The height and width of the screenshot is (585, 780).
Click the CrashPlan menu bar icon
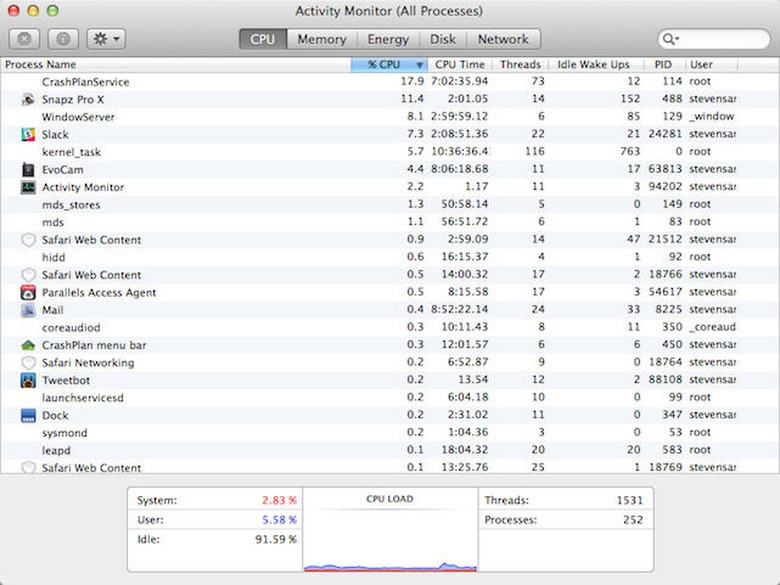pyautogui.click(x=28, y=345)
